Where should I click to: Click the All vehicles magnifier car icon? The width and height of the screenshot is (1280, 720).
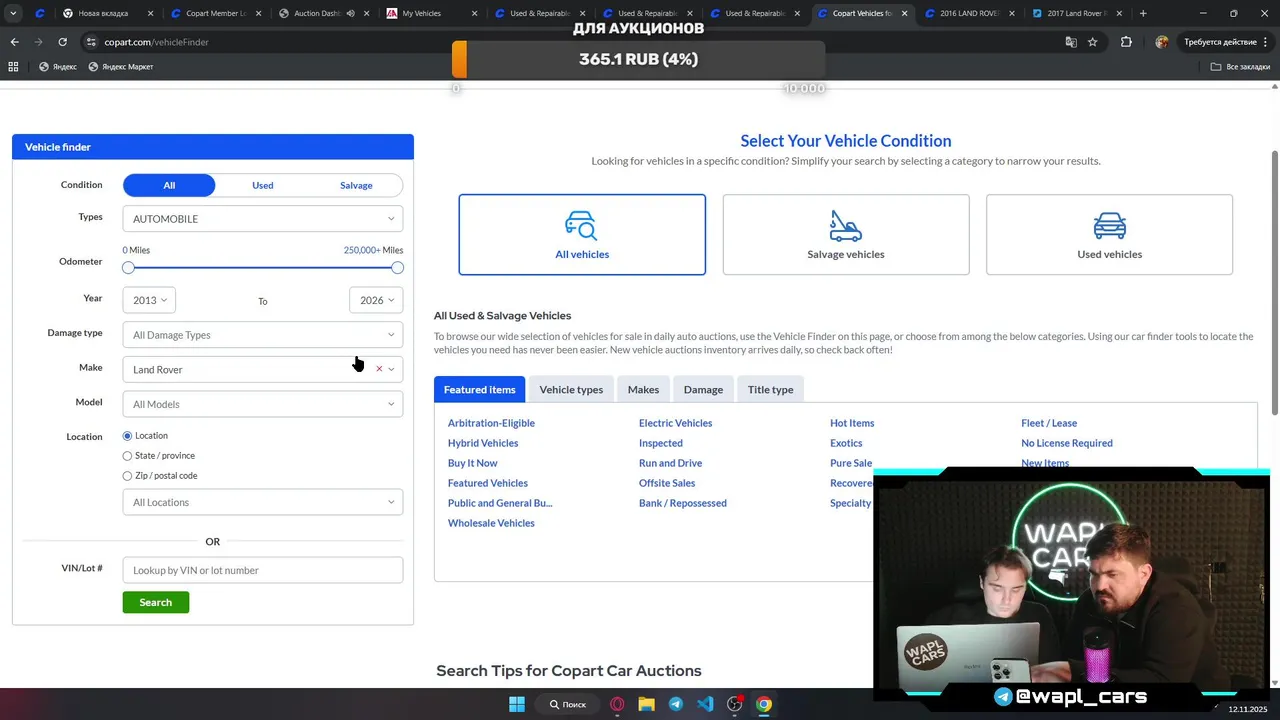(581, 225)
